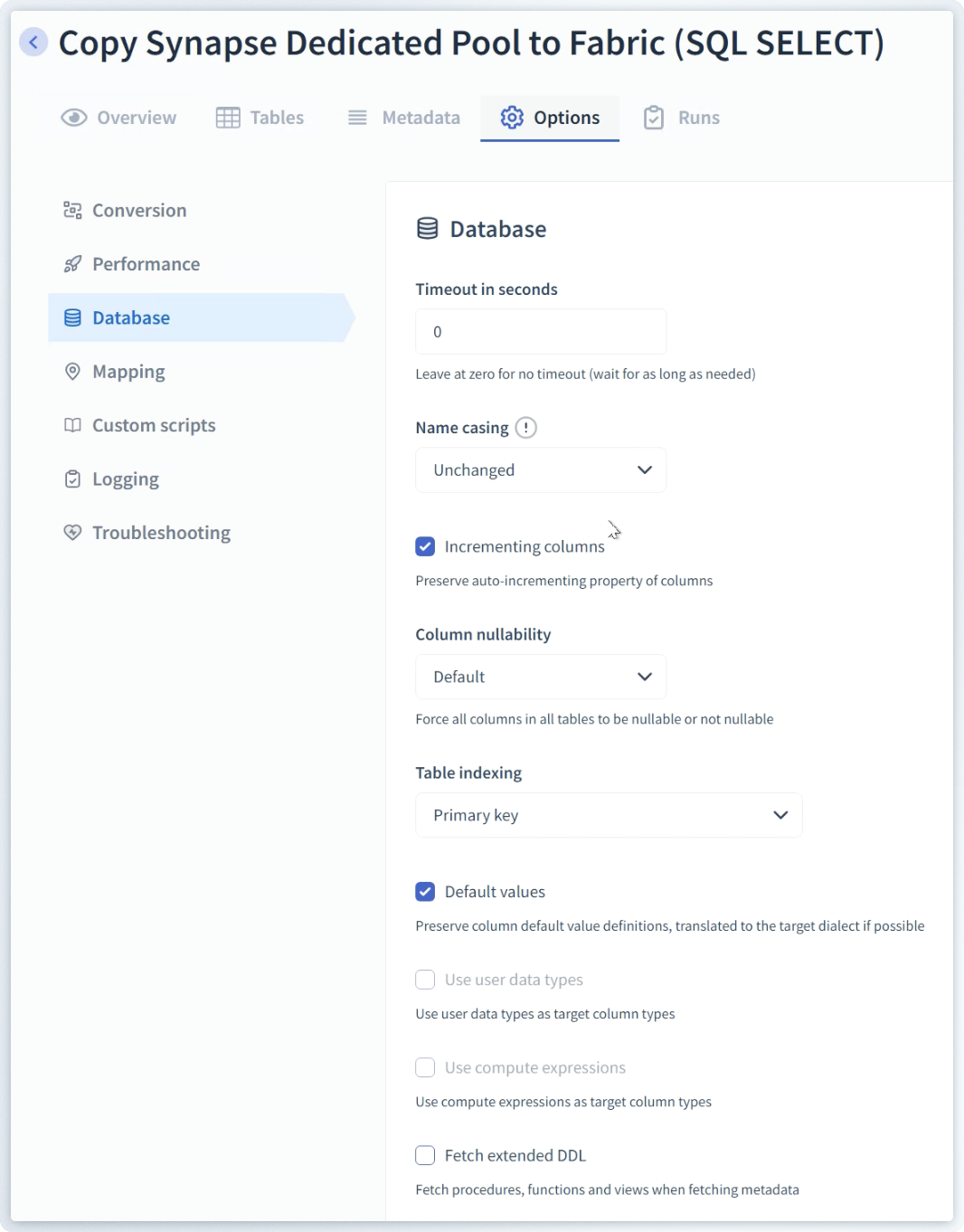
Task: Disable the Default values checkbox
Action: pos(425,892)
